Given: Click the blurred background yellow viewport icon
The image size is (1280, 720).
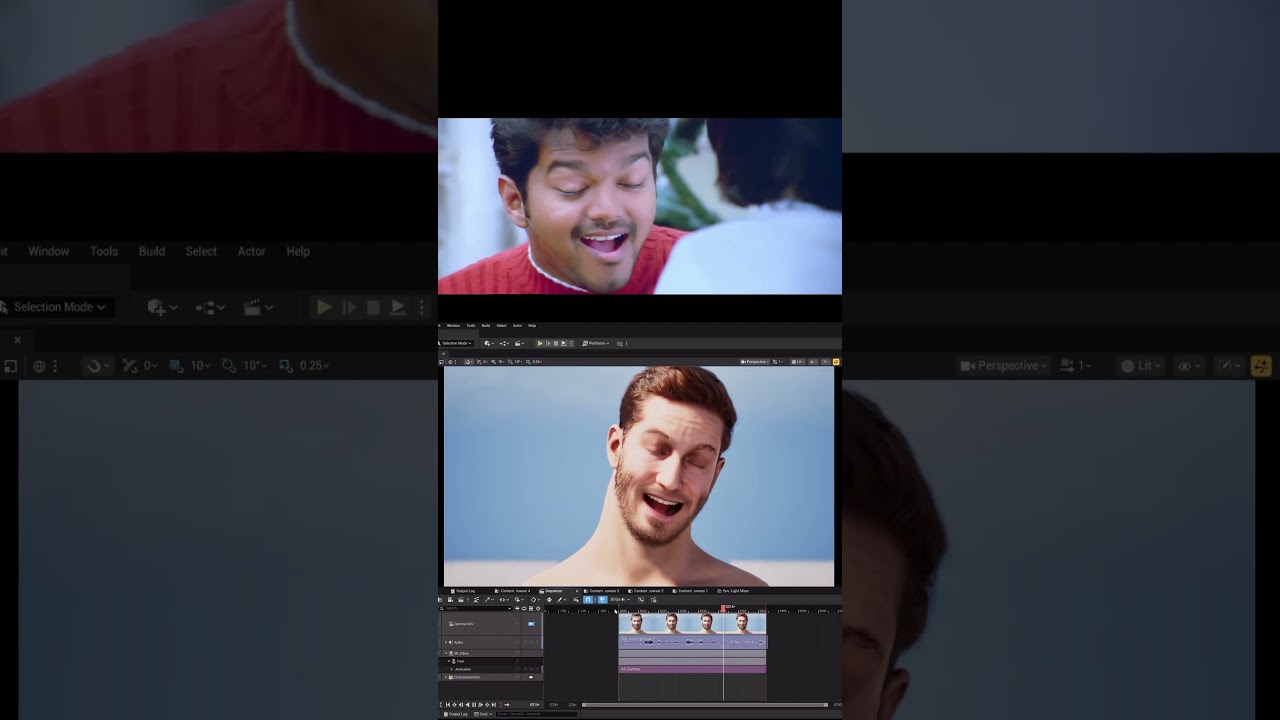Looking at the screenshot, I should click(1260, 366).
